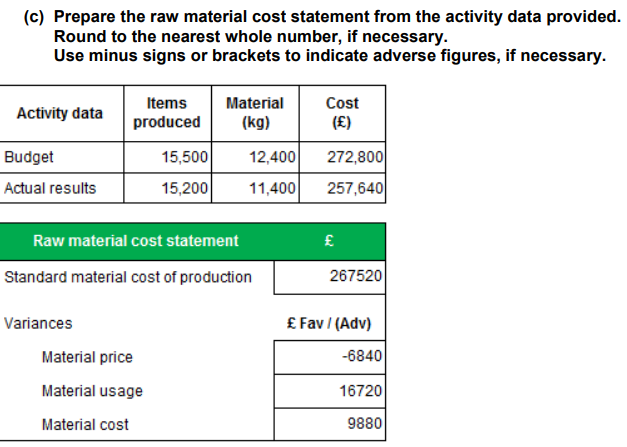
Task: Select the Items produced column header
Action: pyautogui.click(x=167, y=113)
